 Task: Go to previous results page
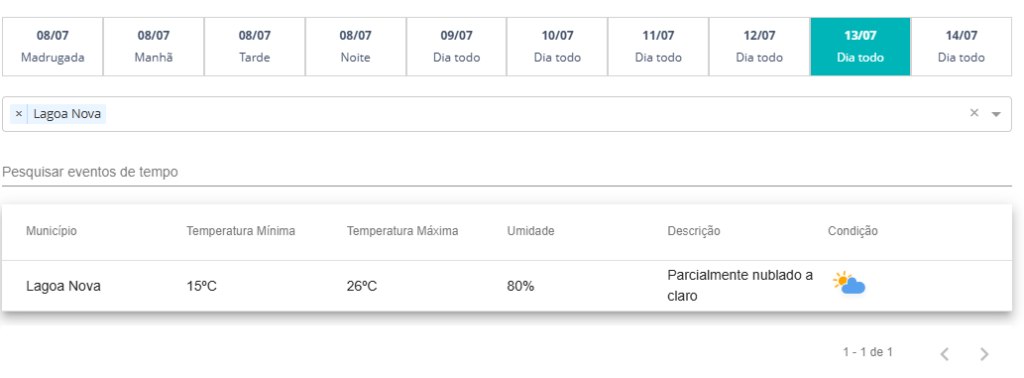click(944, 354)
